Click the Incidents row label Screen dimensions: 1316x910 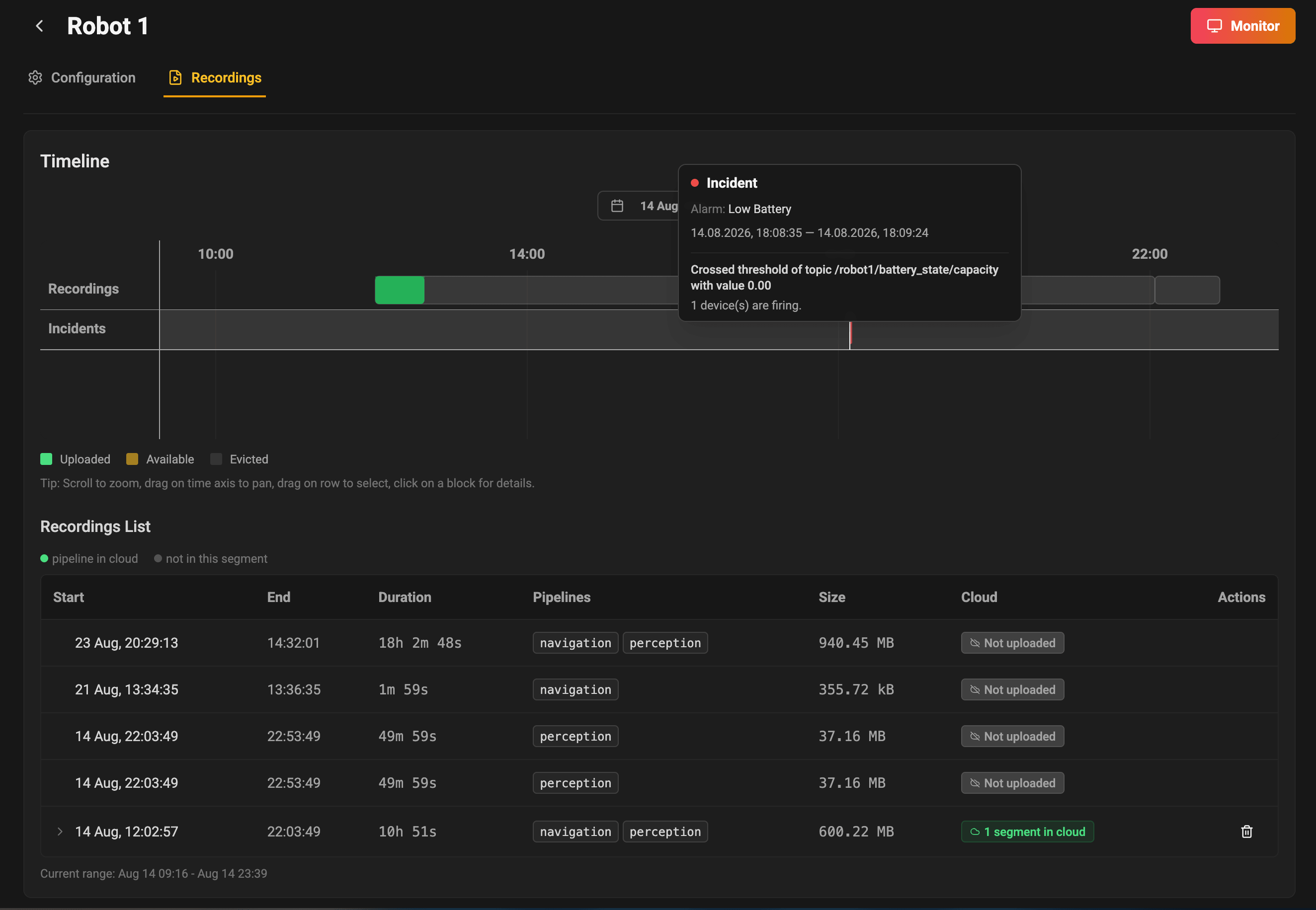(x=77, y=328)
